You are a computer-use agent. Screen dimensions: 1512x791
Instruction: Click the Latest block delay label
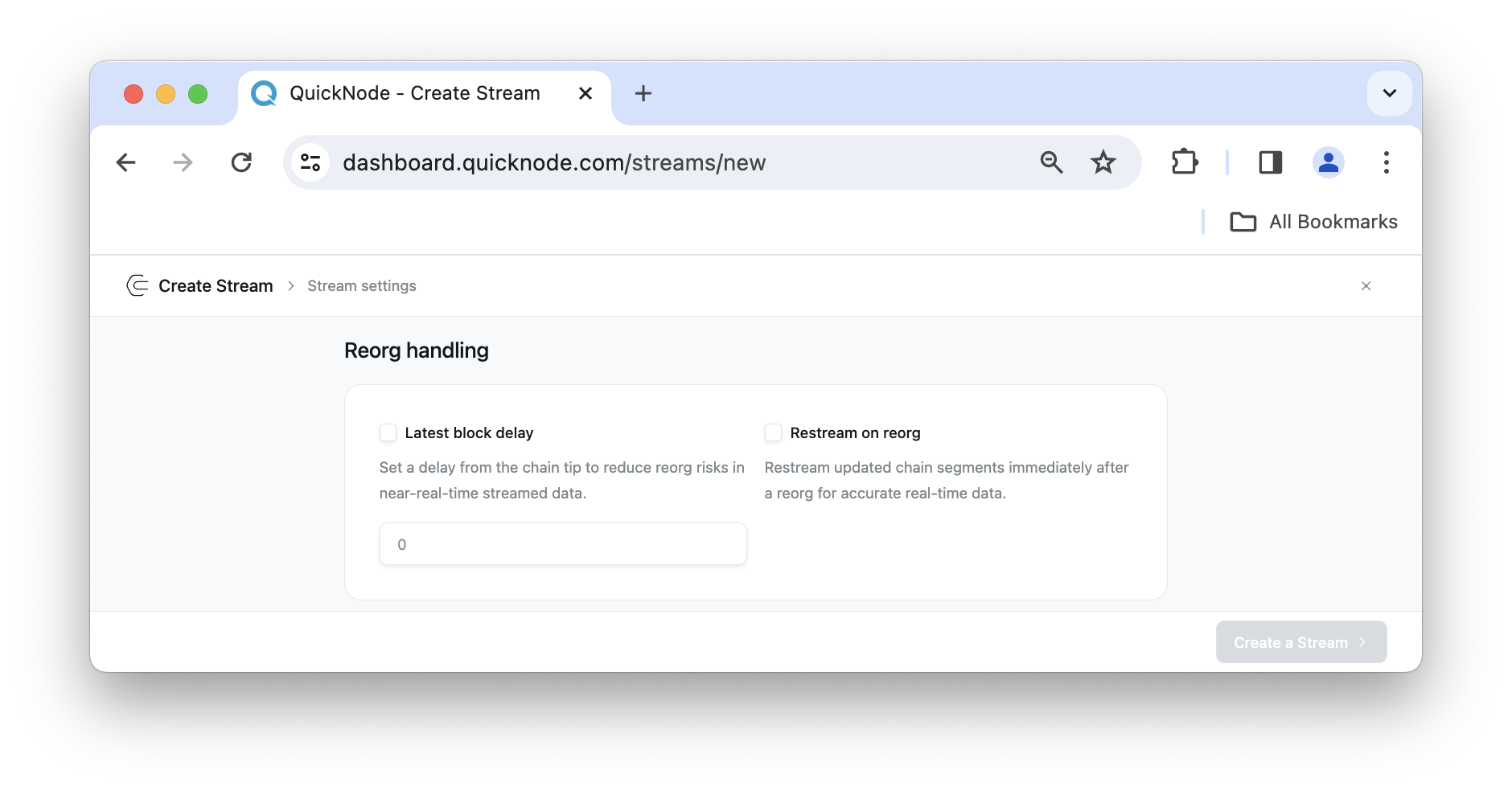pyautogui.click(x=469, y=433)
